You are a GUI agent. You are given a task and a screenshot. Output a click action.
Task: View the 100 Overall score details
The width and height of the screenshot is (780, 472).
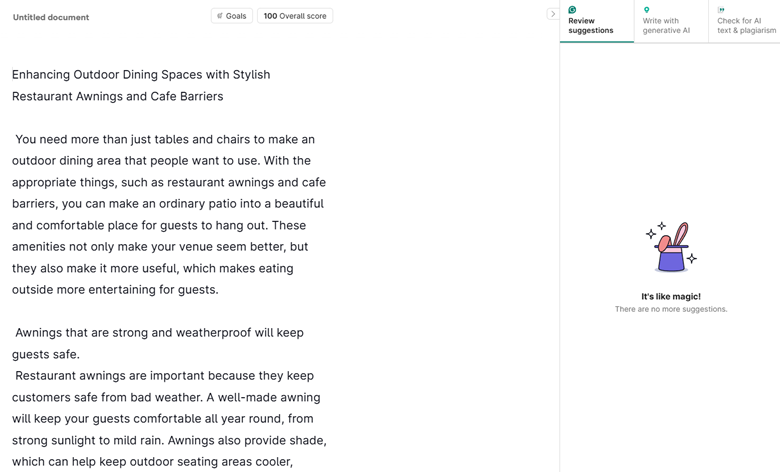coord(295,16)
